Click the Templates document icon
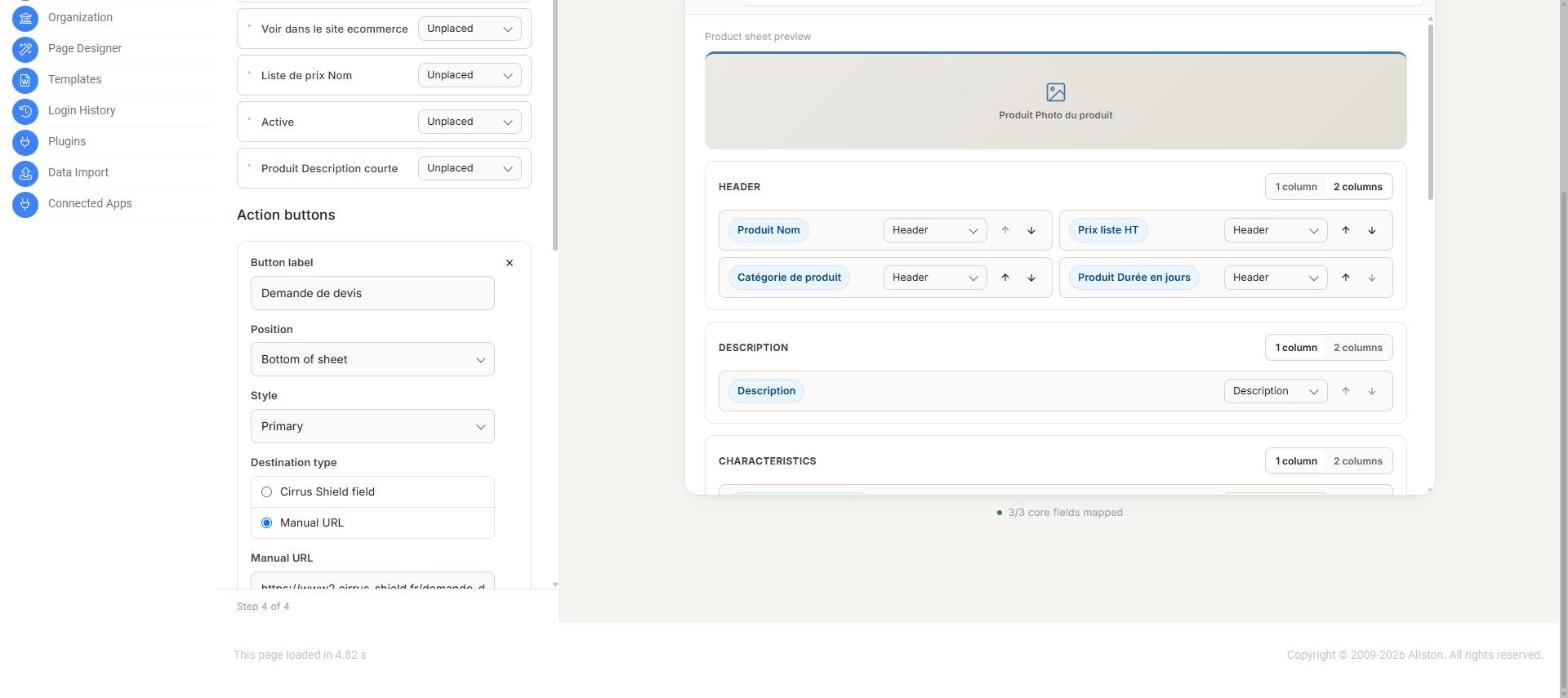This screenshot has width=1568, height=698. (25, 79)
